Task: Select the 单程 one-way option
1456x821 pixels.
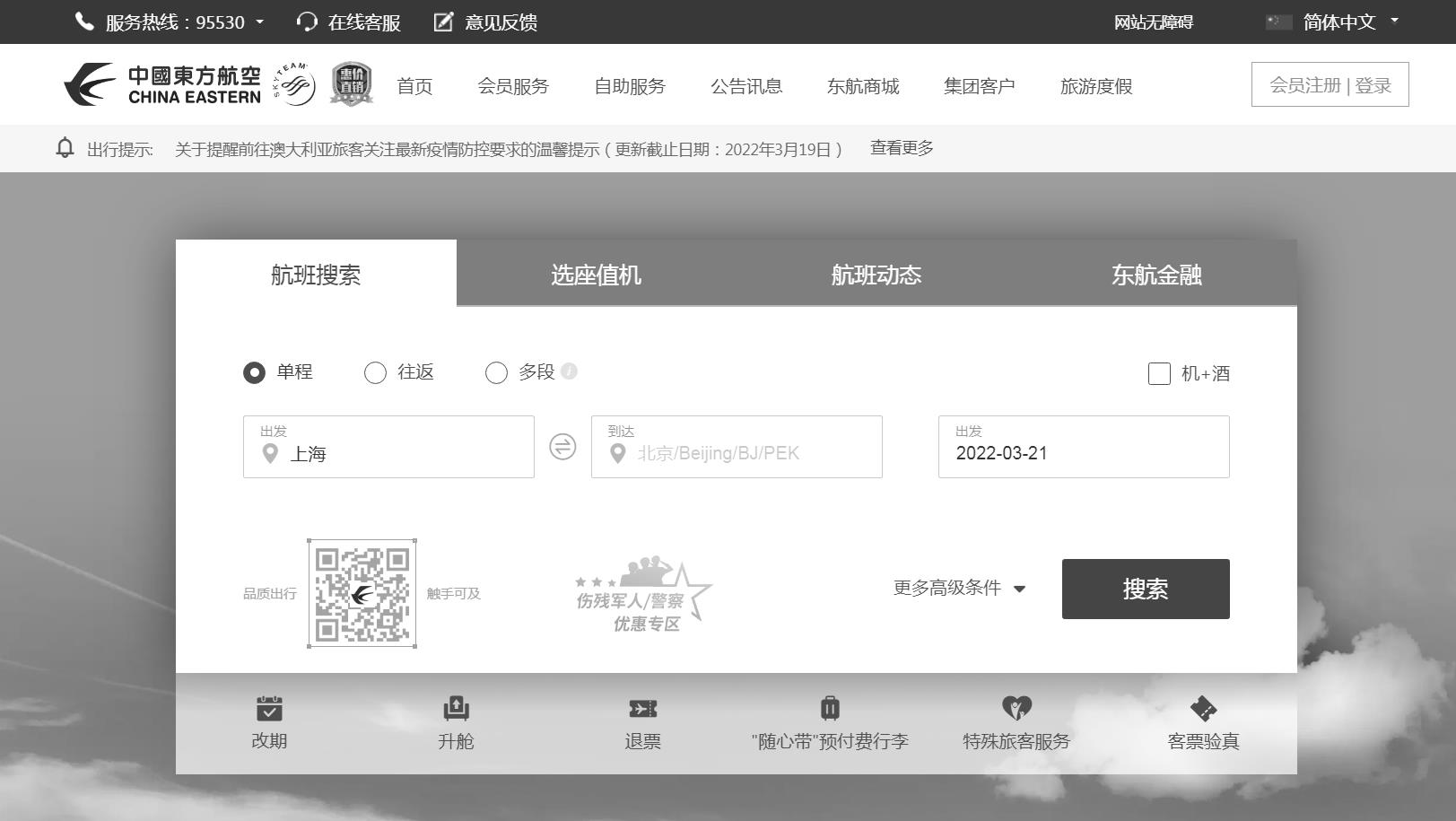Action: click(254, 372)
